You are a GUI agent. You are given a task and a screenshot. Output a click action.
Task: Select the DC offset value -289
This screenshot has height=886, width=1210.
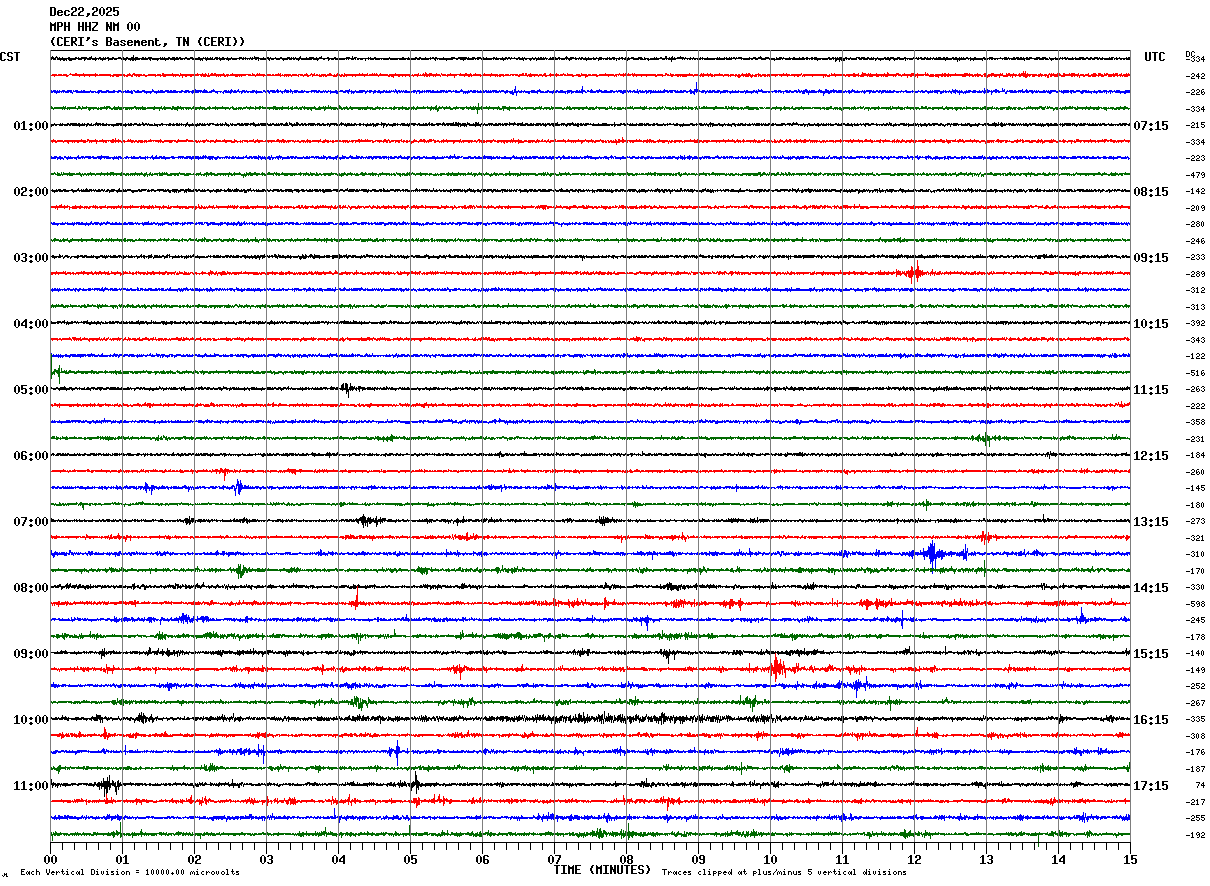[1195, 274]
